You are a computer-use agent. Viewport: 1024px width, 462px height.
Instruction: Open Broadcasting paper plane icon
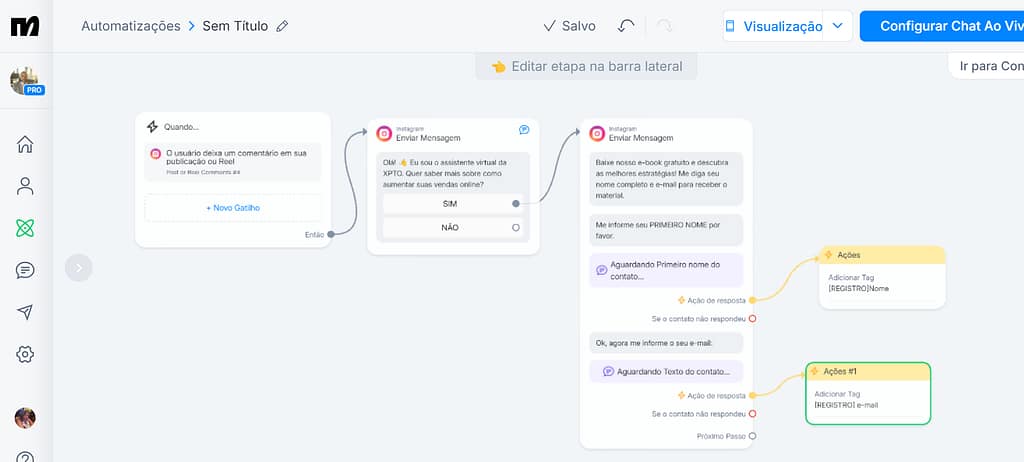(25, 312)
